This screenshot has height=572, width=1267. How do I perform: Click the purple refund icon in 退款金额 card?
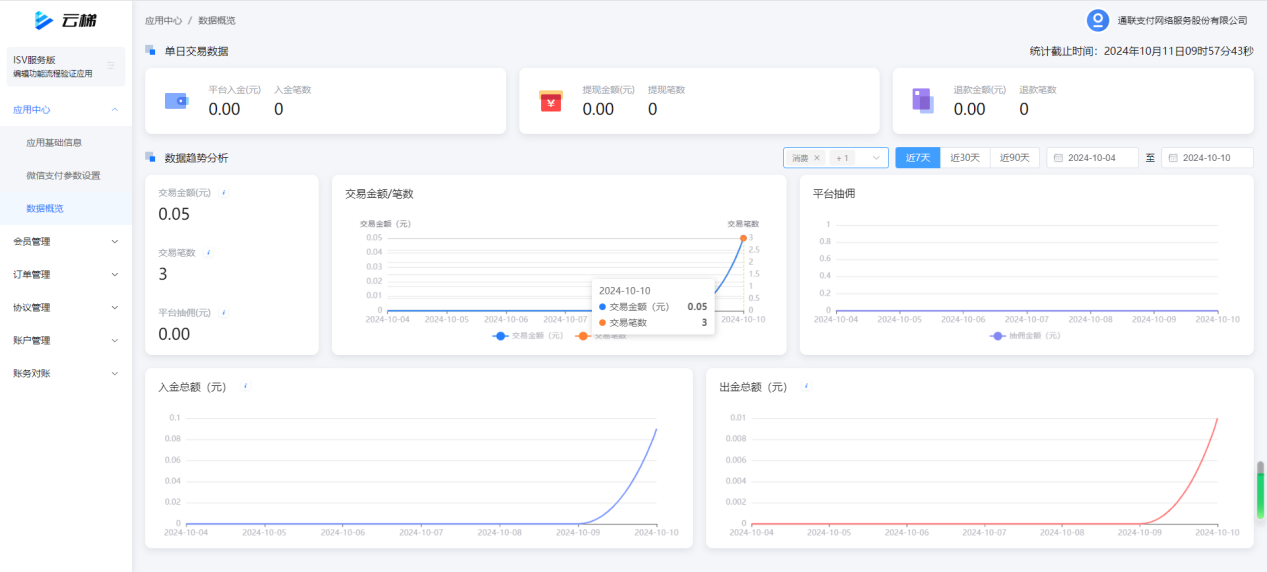click(x=922, y=100)
